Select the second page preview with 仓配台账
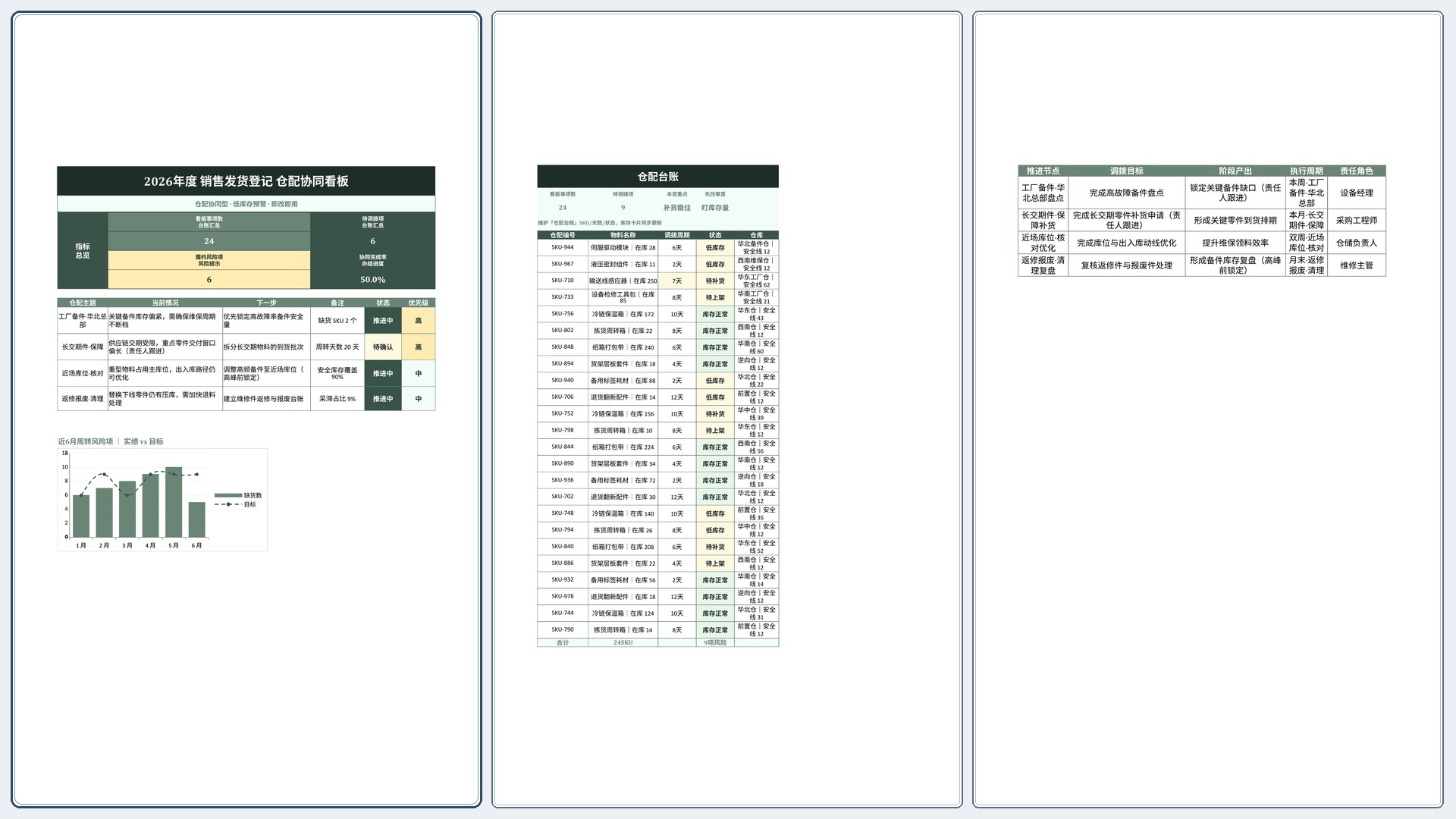Image resolution: width=1456 pixels, height=819 pixels. (x=727, y=409)
